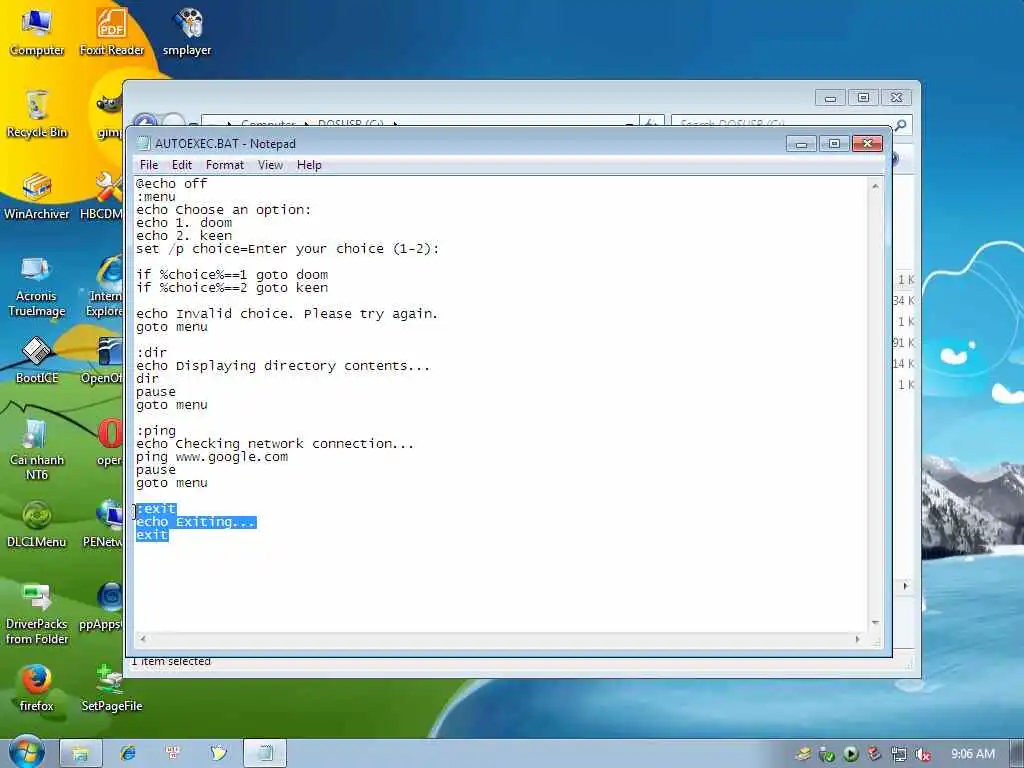Open the Notepad Help menu
Image resolution: width=1024 pixels, height=768 pixels.
[x=309, y=165]
